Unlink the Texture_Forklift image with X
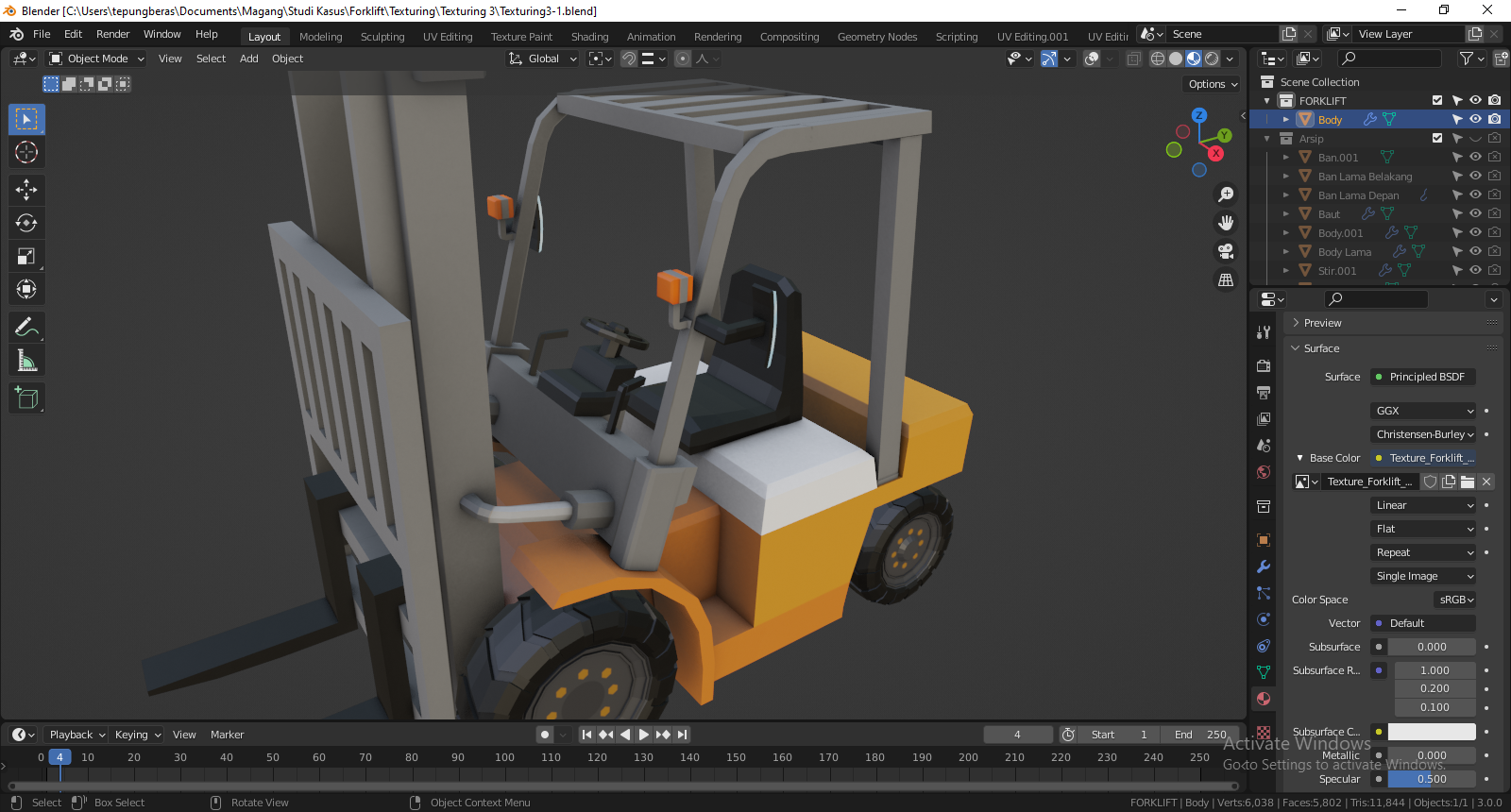The height and width of the screenshot is (812, 1511). pos(1486,482)
